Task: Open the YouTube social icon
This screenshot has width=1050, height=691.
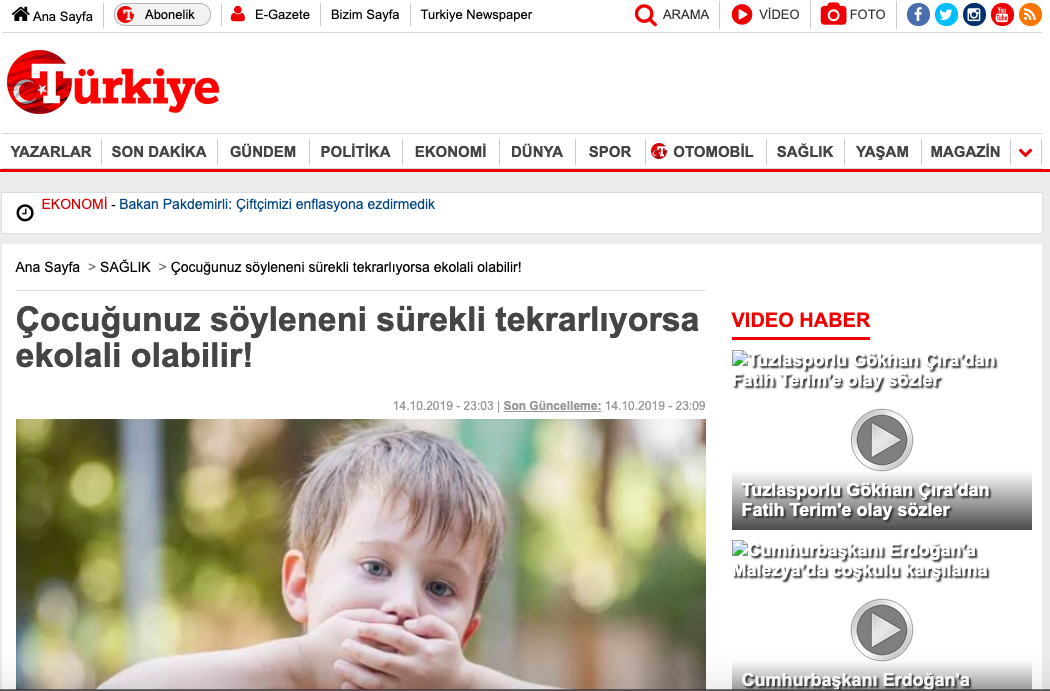Action: coord(1002,14)
